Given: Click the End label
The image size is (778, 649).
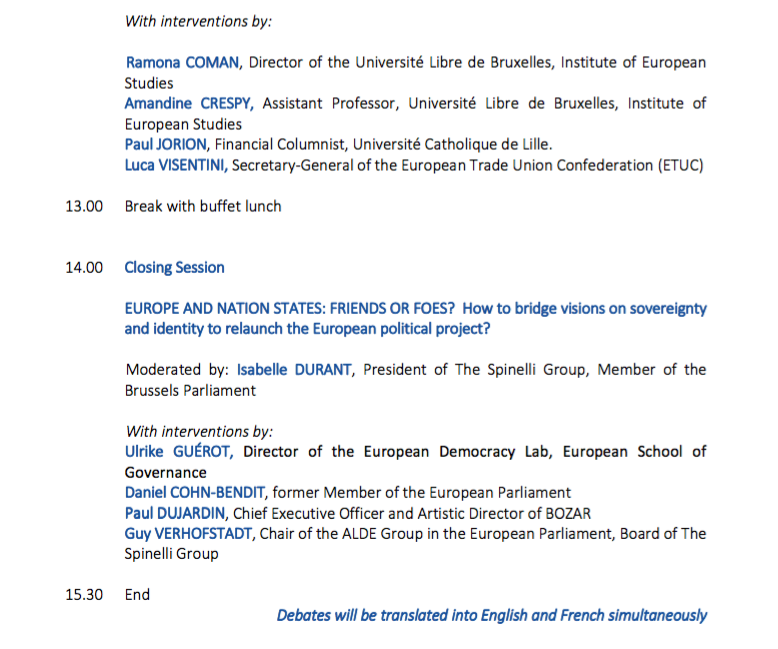Looking at the screenshot, I should pyautogui.click(x=137, y=594).
